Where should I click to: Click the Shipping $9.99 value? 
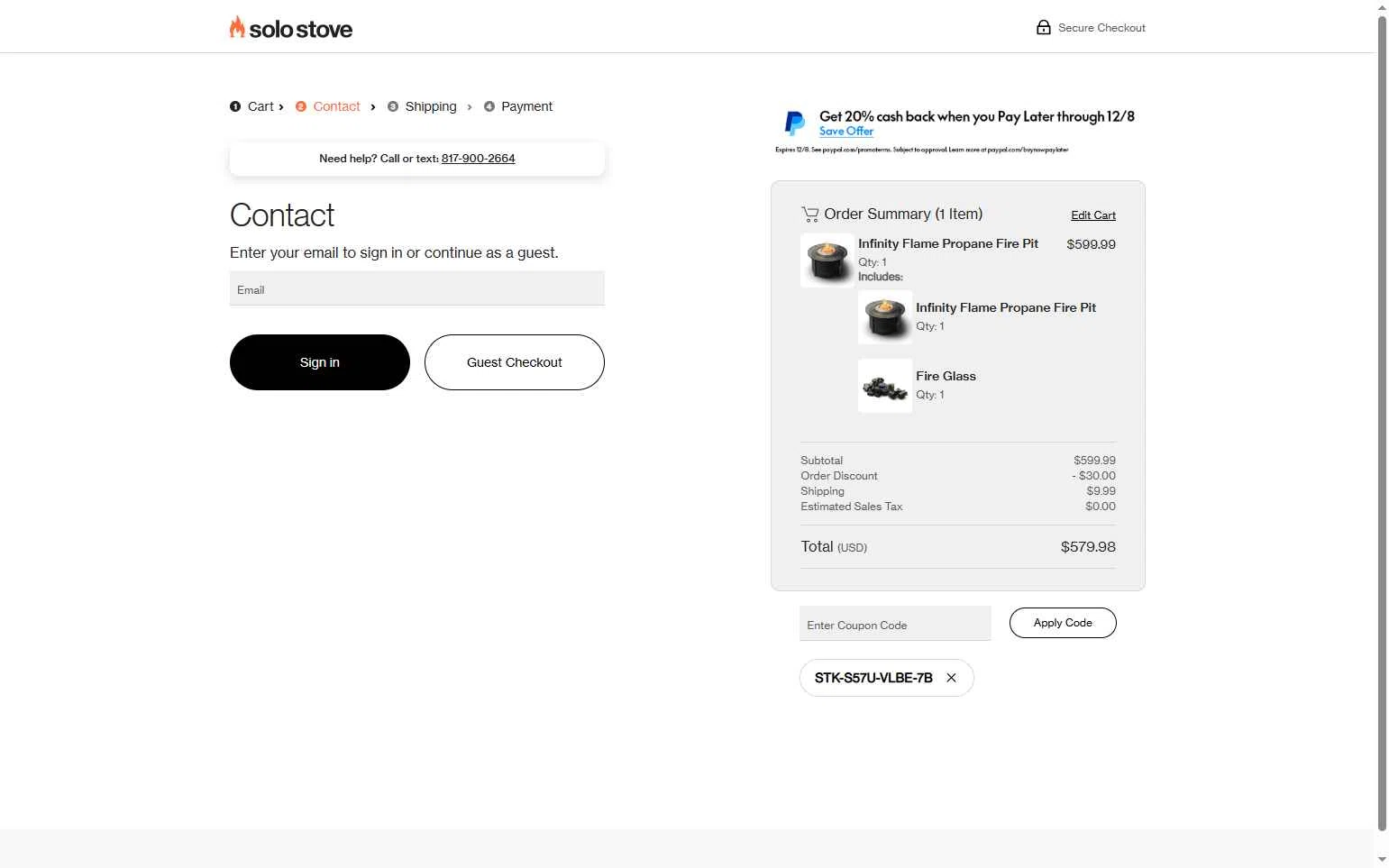coord(1101,491)
